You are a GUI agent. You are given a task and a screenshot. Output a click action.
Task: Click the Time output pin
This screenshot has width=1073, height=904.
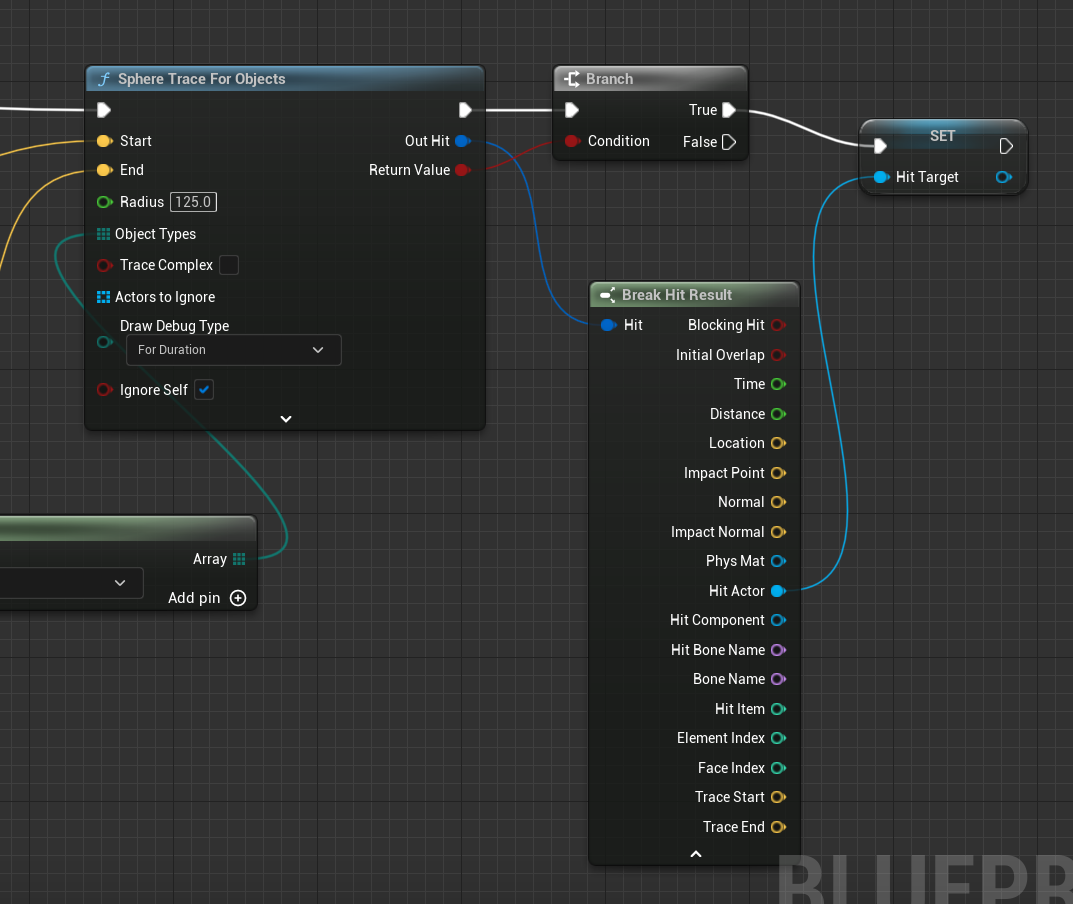tap(779, 384)
